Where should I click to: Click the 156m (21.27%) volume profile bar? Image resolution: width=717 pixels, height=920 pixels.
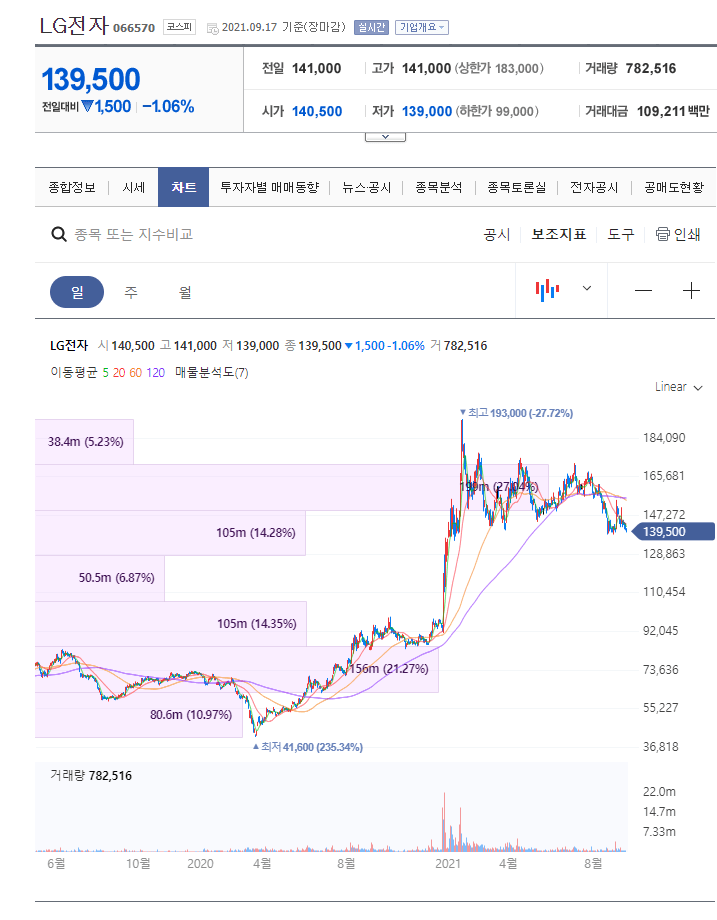(x=236, y=669)
